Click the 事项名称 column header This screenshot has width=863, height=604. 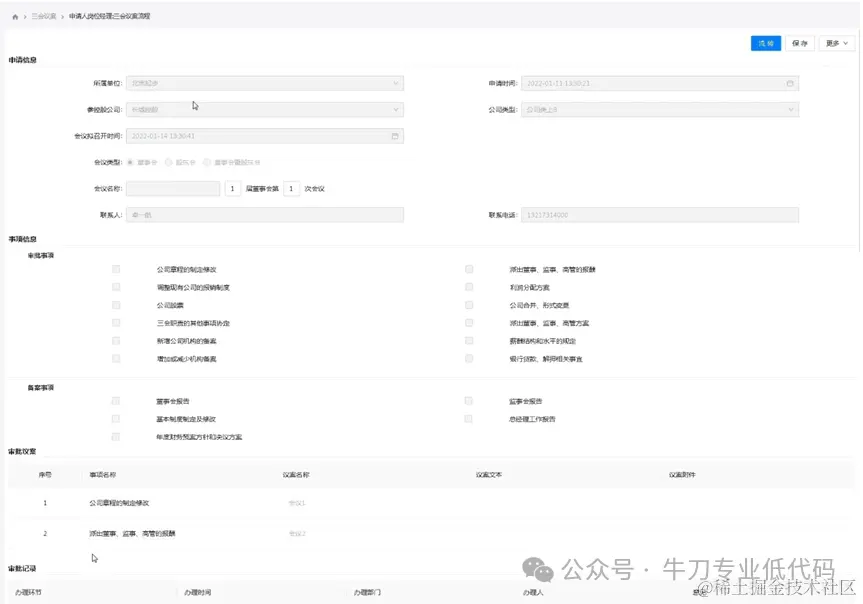coord(102,475)
